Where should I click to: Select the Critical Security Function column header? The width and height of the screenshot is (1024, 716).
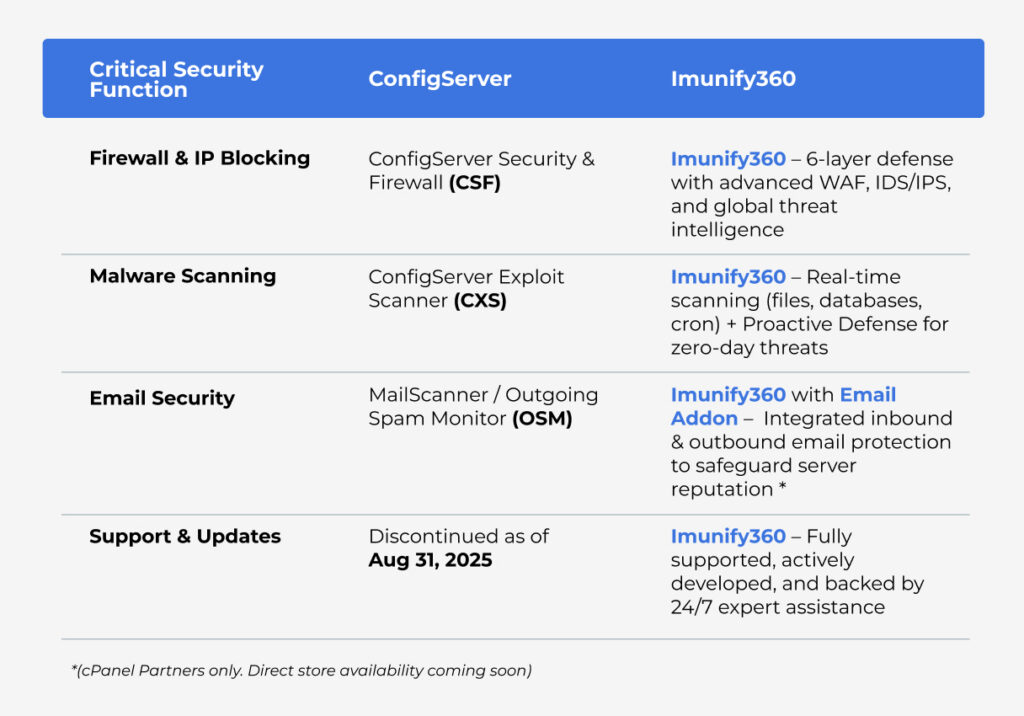[x=176, y=79]
